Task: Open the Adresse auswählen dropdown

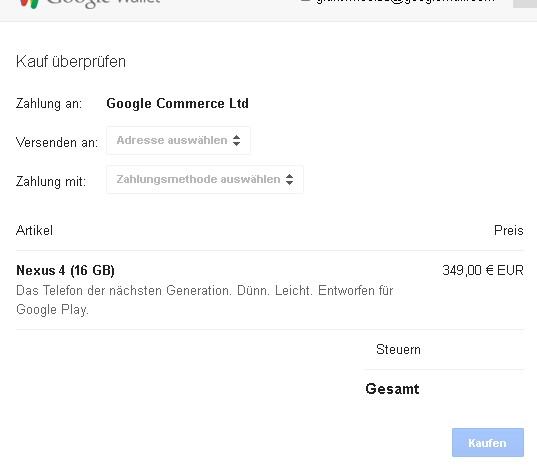Action: pos(178,140)
